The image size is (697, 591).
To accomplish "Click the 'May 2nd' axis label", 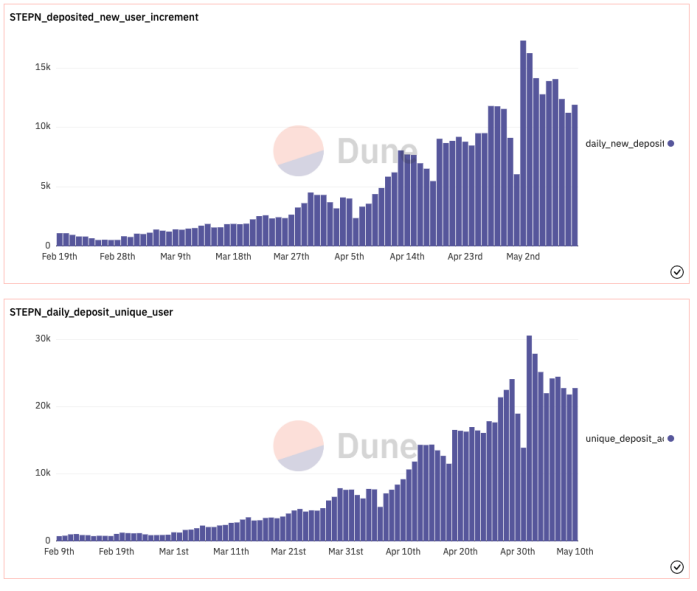I will coord(523,257).
